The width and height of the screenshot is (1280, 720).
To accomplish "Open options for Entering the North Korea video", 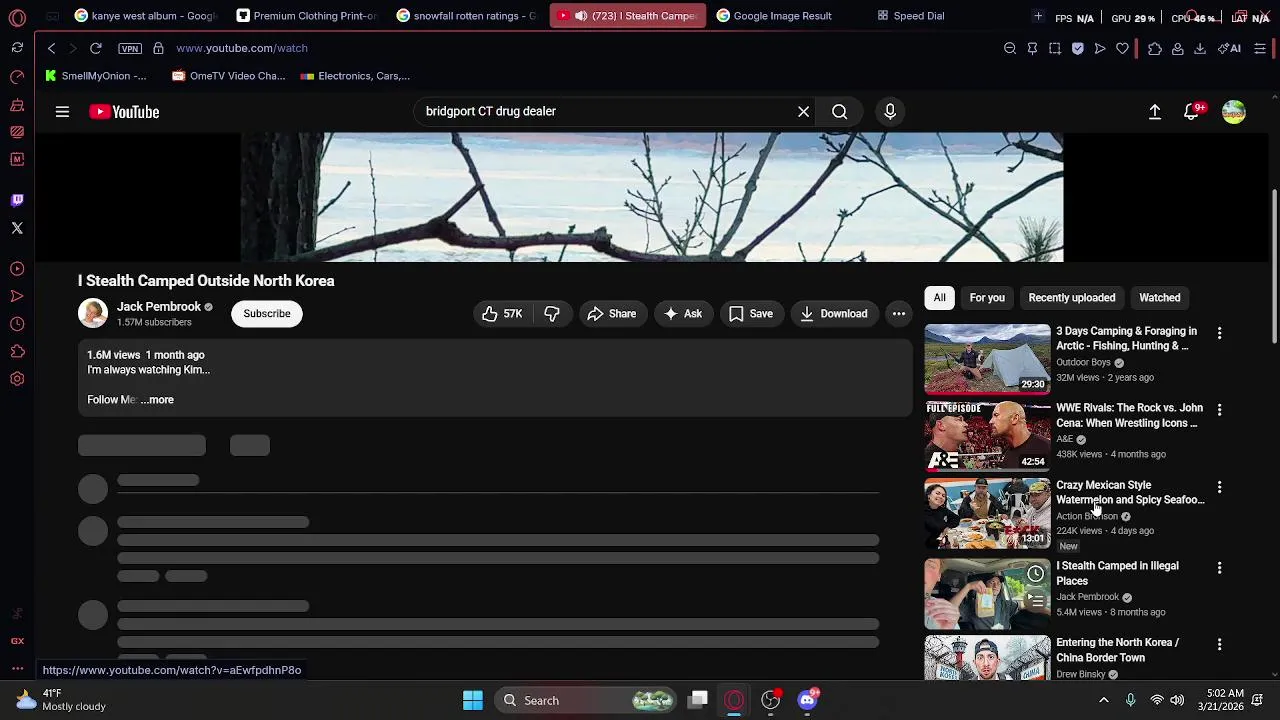I will click(x=1219, y=645).
